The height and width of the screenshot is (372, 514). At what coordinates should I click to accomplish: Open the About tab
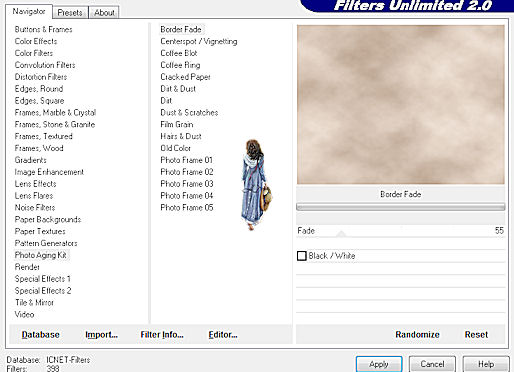pos(104,13)
